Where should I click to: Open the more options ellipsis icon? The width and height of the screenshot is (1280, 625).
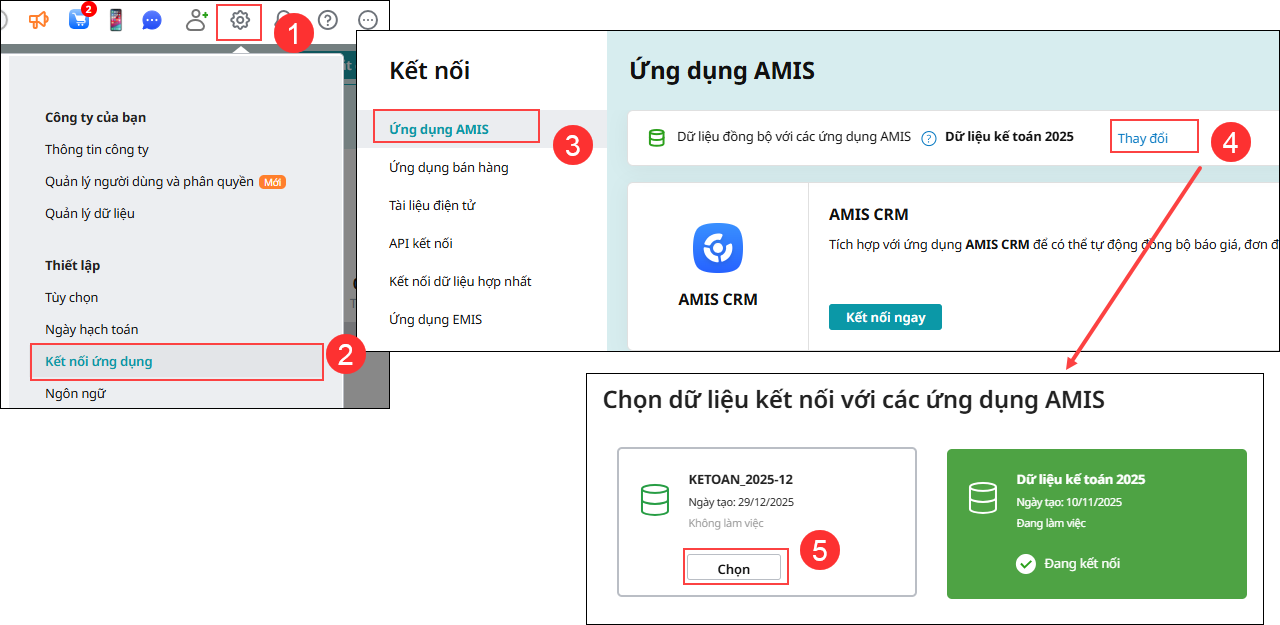[368, 20]
